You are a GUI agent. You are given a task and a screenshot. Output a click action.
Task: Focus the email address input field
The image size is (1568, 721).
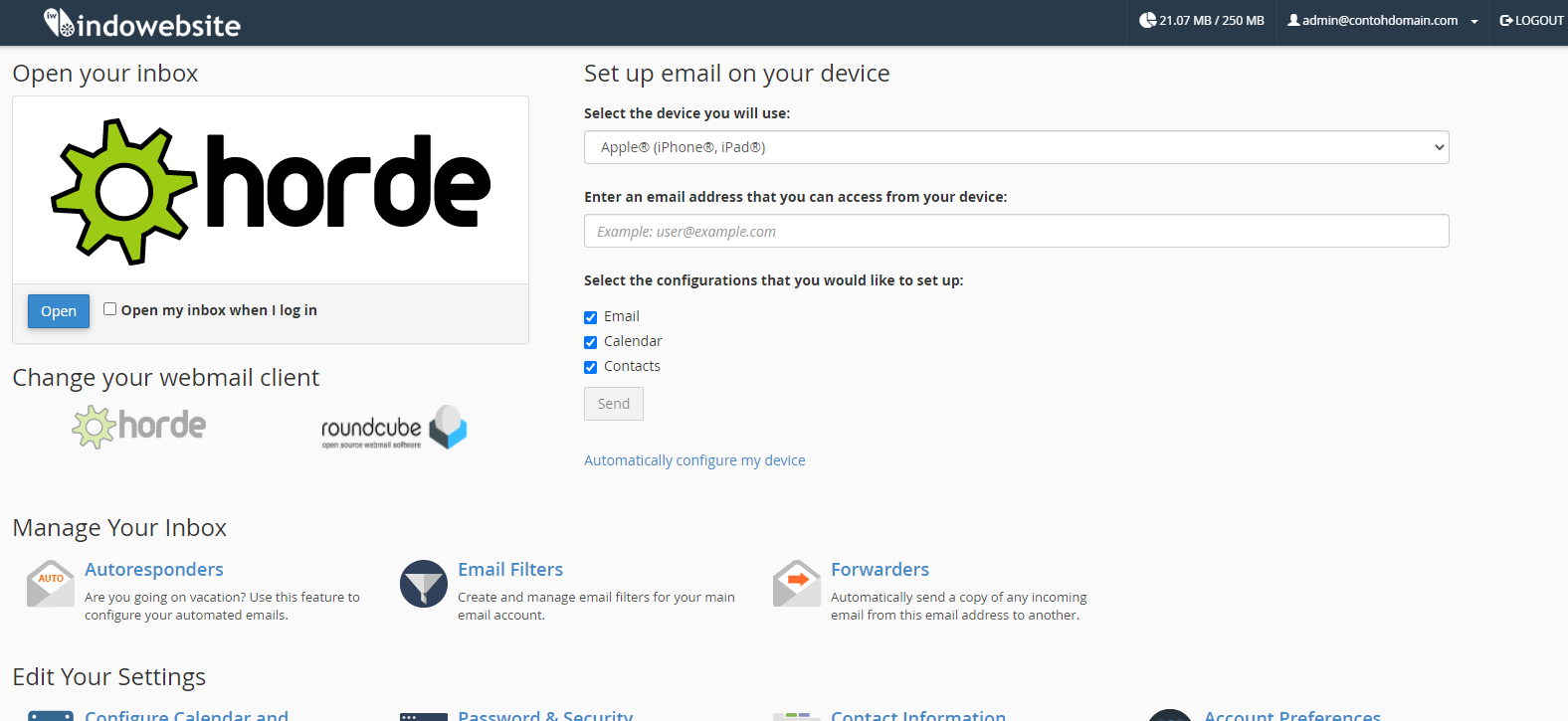pos(1016,231)
